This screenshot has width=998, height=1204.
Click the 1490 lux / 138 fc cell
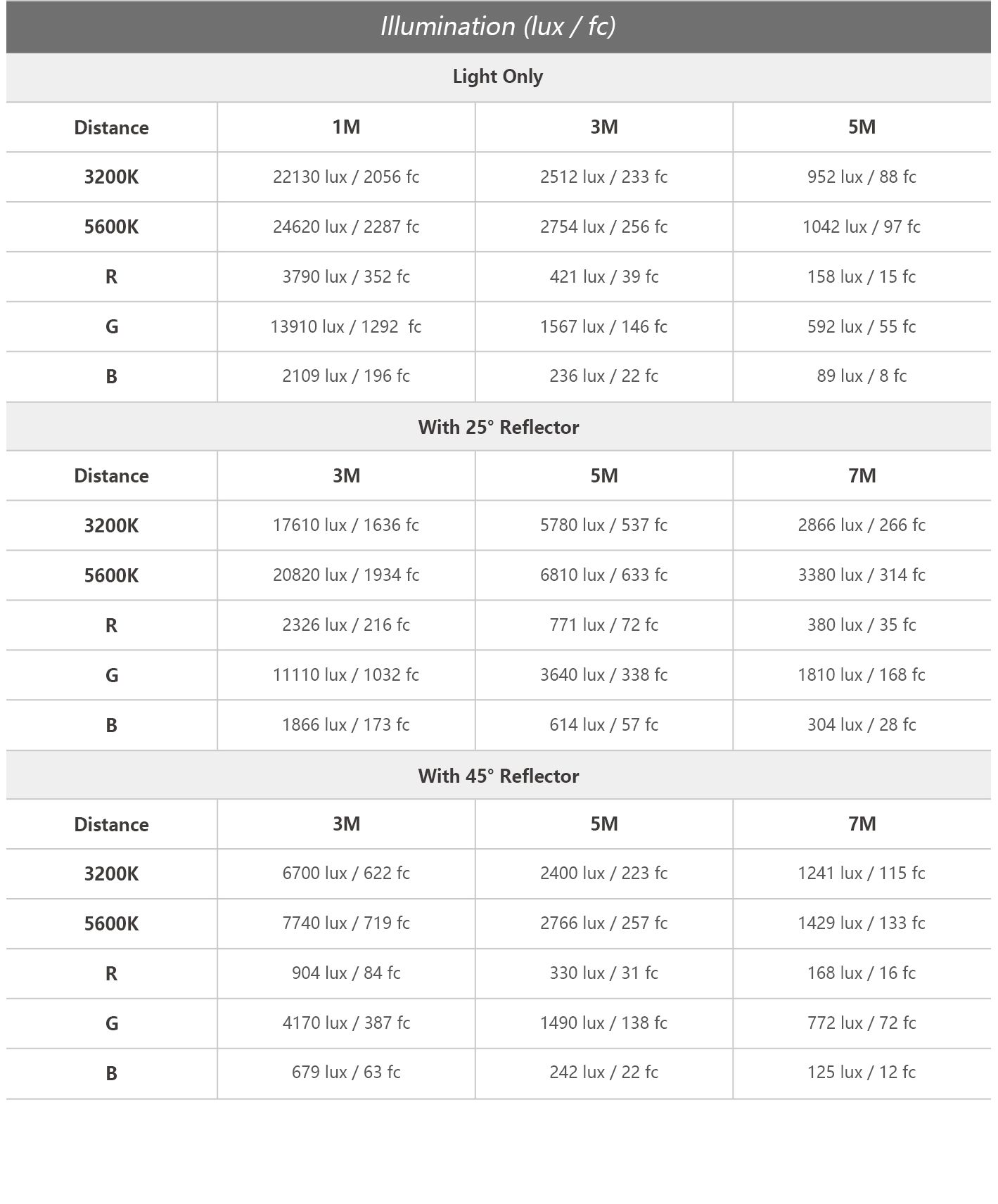(x=603, y=1023)
